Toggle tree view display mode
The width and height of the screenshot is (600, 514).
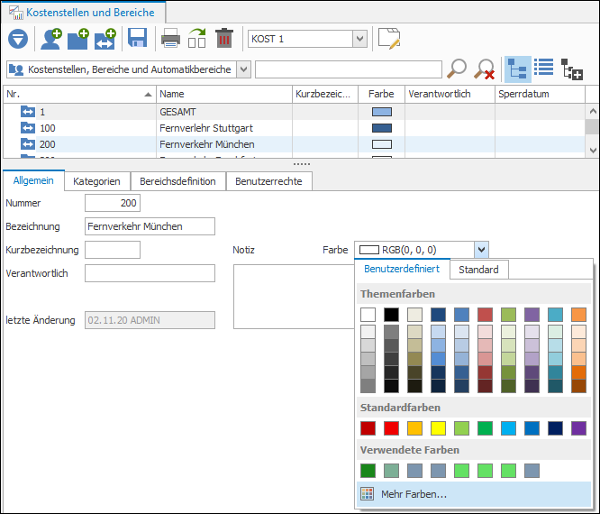(518, 69)
